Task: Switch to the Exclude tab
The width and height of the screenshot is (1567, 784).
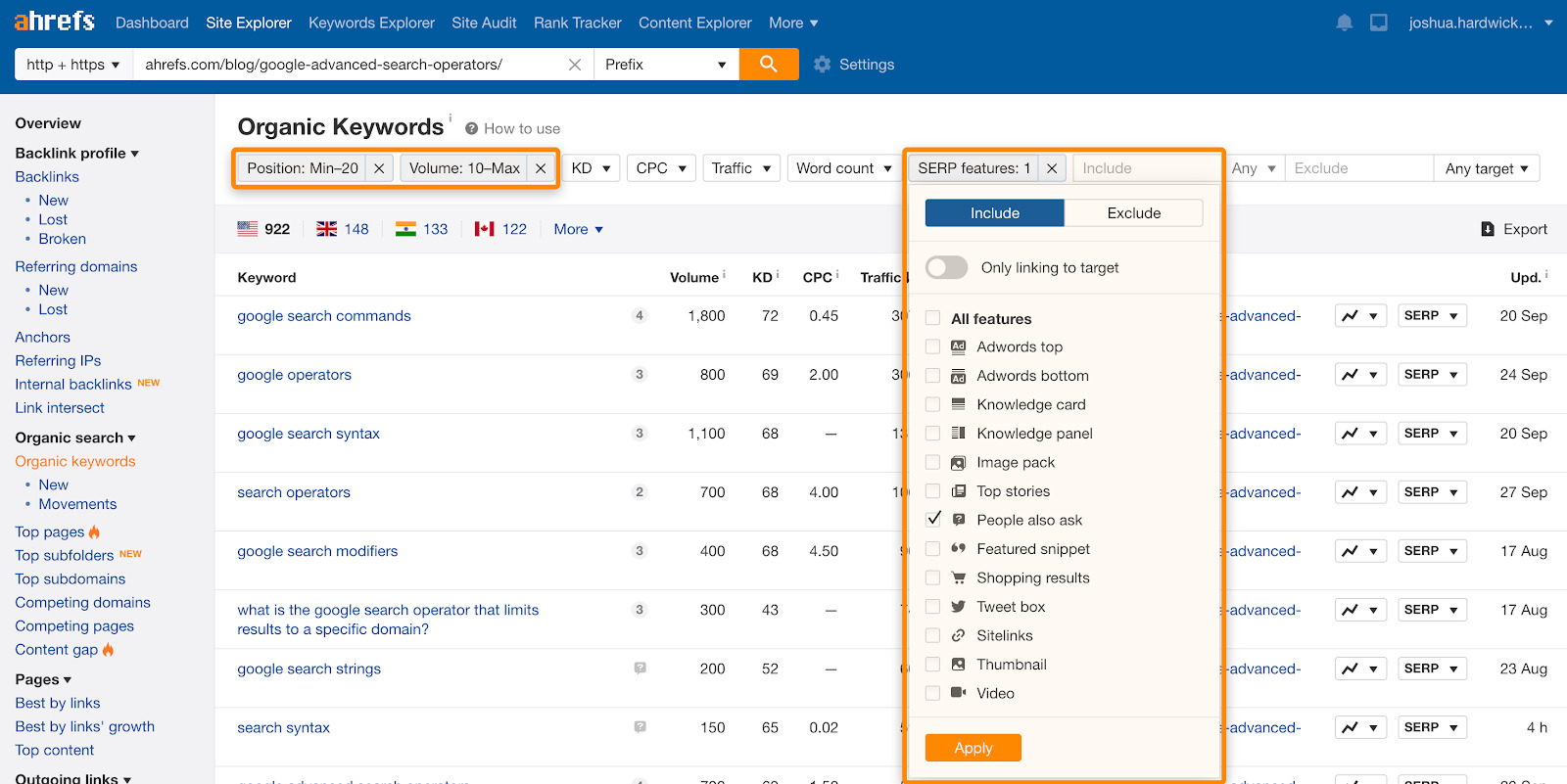Action: 1134,212
